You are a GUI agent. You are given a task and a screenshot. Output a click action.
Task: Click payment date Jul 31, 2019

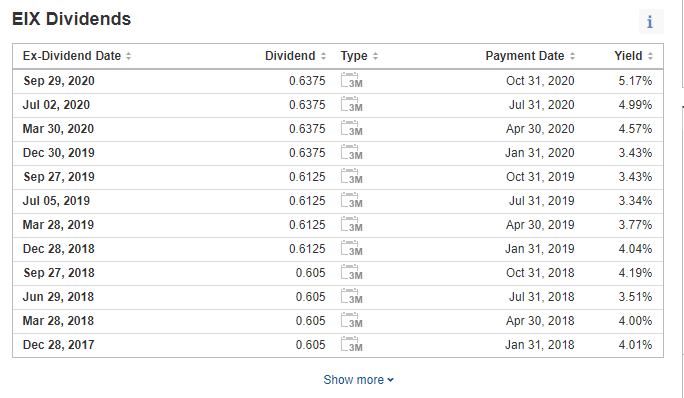(x=541, y=201)
